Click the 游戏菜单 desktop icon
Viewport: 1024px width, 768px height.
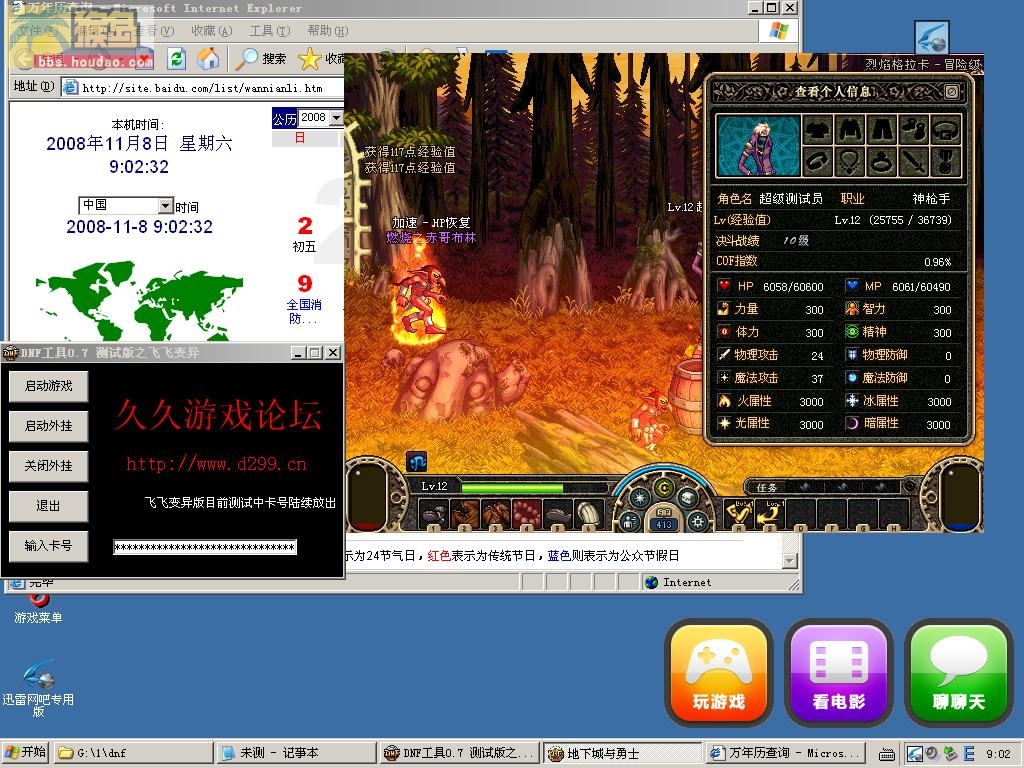[x=38, y=607]
